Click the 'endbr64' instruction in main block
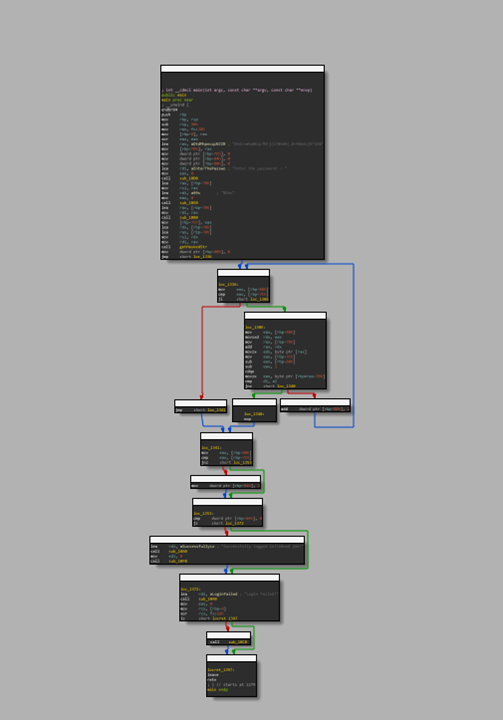Viewport: 503px width, 720px height. coord(169,110)
